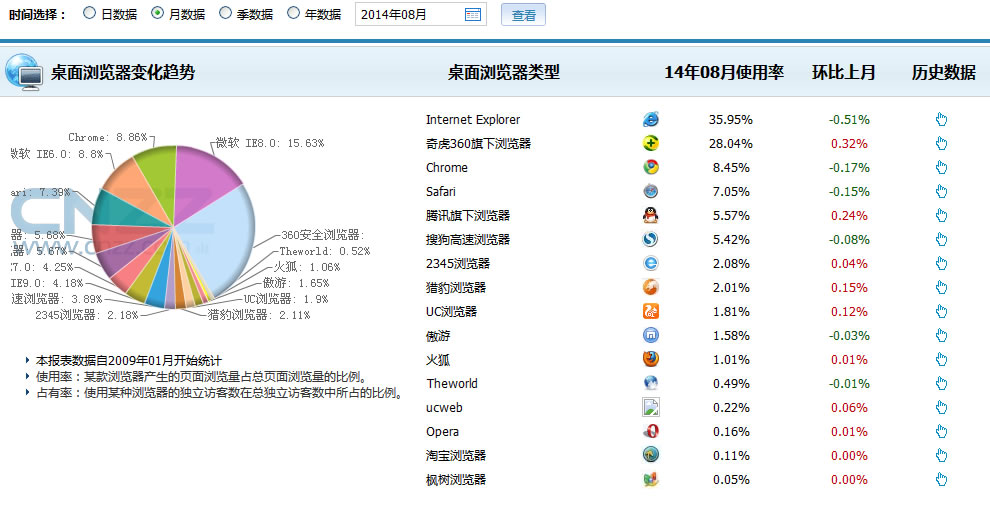The image size is (990, 511).
Task: Click the 奇虎360旗下浏览器 name
Action: pyautogui.click(x=478, y=143)
